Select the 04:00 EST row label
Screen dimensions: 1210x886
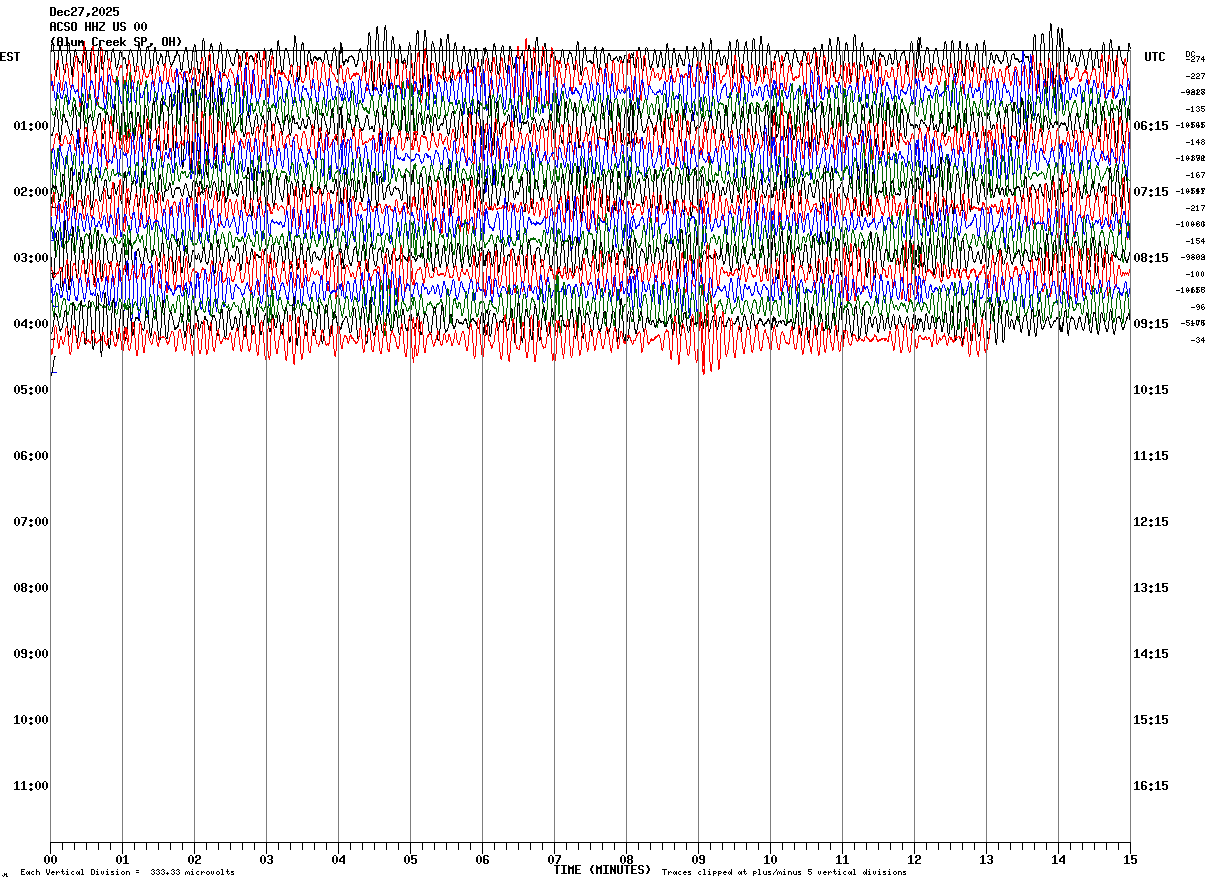[31, 324]
